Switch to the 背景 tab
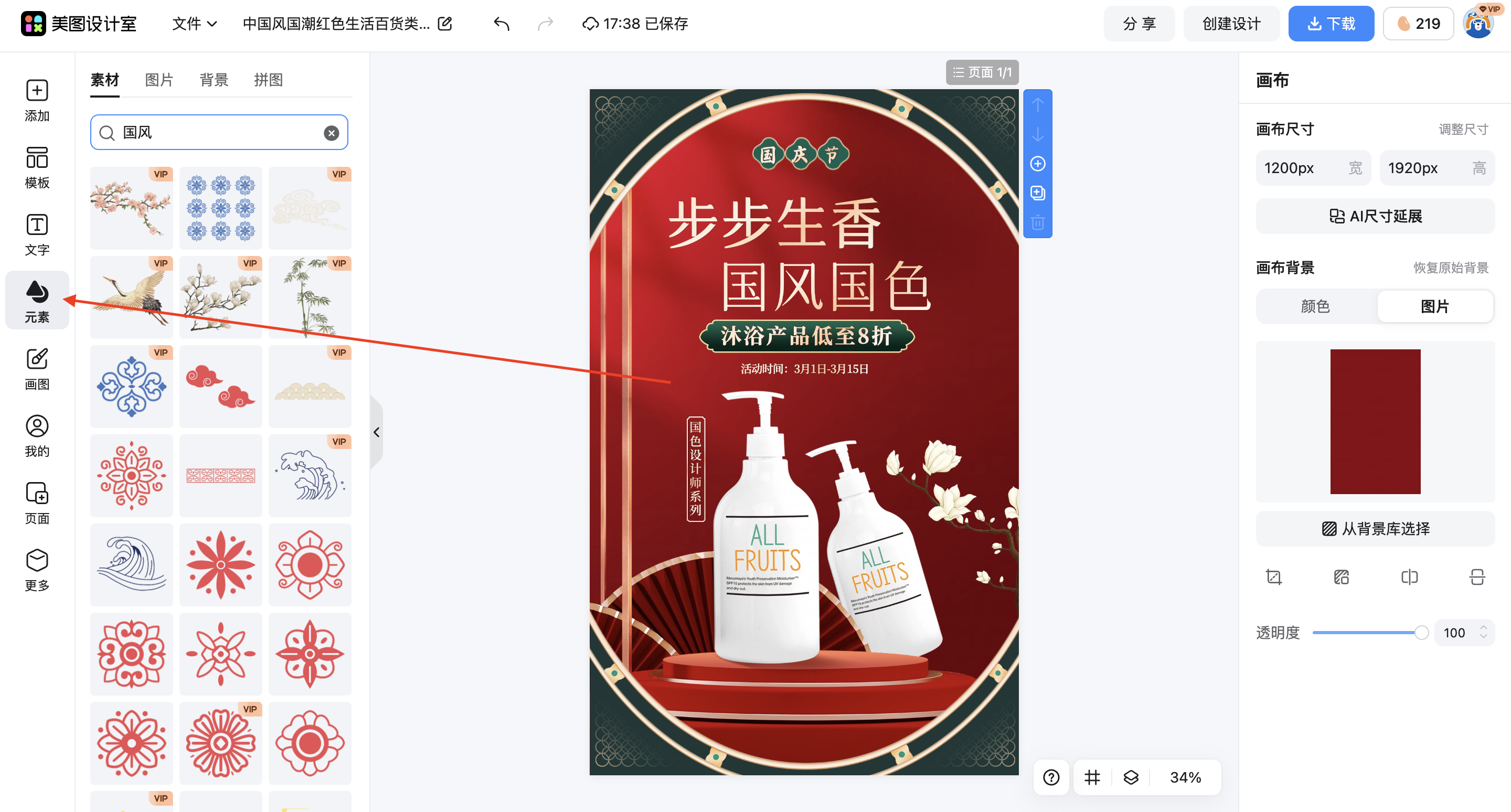1511x812 pixels. 214,80
